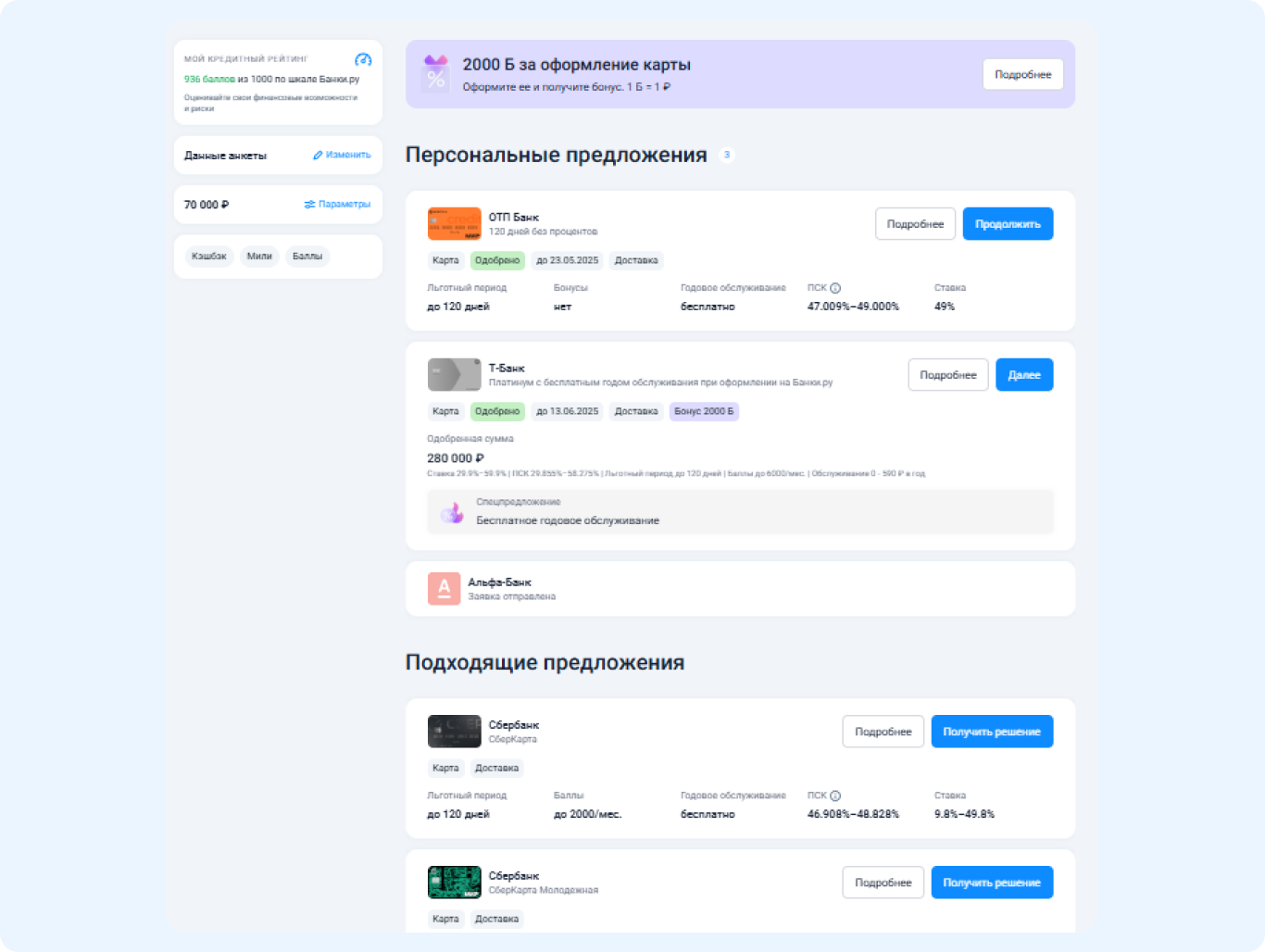Click the 9.8%–49.8% rate value
Viewport: 1265px width, 952px height.
[x=964, y=814]
